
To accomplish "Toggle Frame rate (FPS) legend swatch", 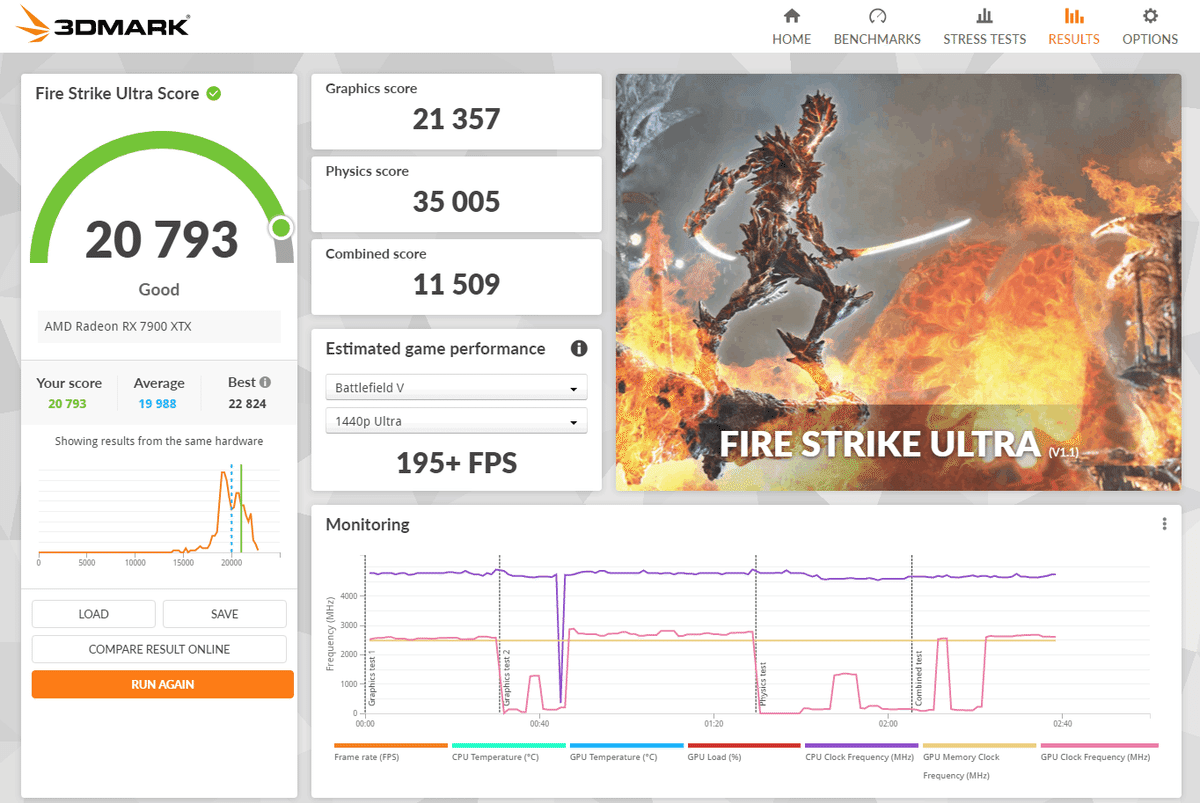I will pyautogui.click(x=391, y=745).
